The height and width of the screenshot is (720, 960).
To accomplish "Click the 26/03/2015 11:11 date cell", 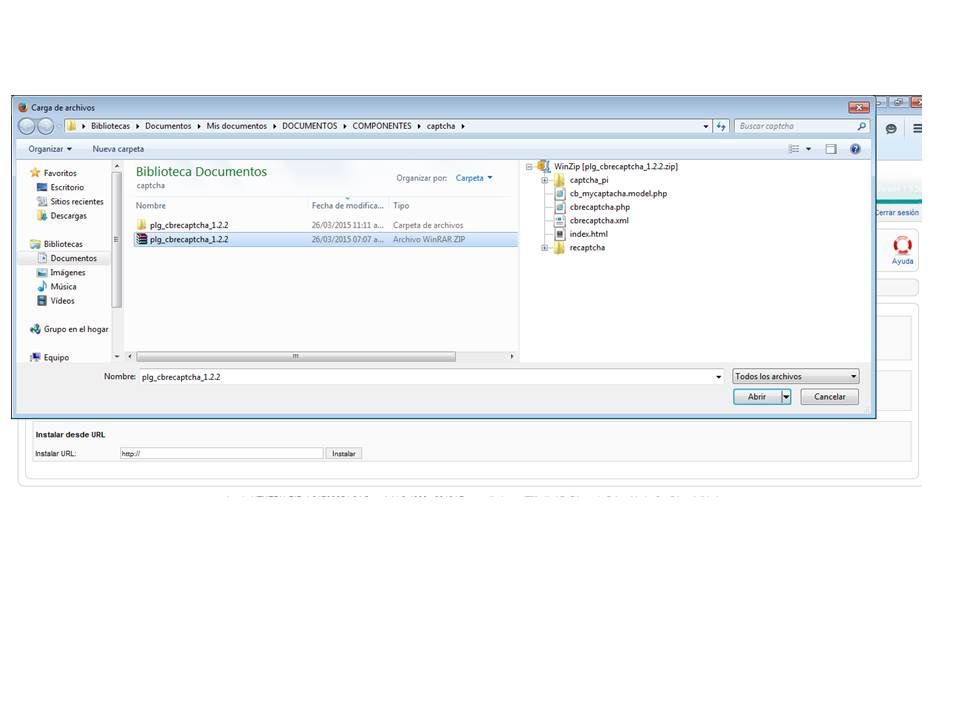I will 348,225.
